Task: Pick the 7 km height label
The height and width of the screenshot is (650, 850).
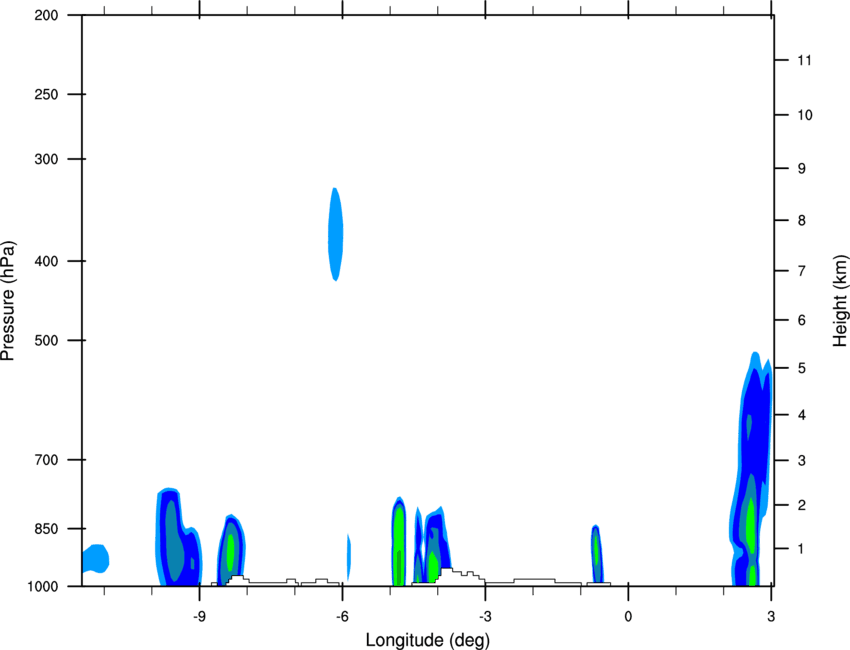Action: click(x=802, y=271)
